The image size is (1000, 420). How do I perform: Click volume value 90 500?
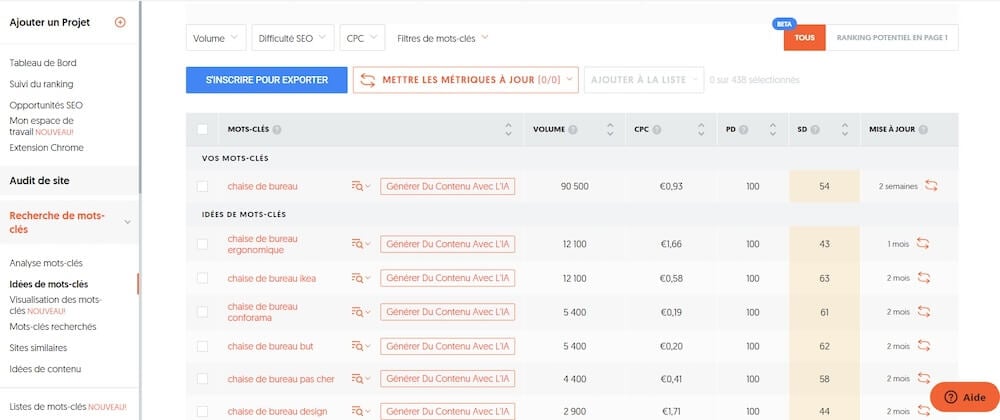point(575,186)
